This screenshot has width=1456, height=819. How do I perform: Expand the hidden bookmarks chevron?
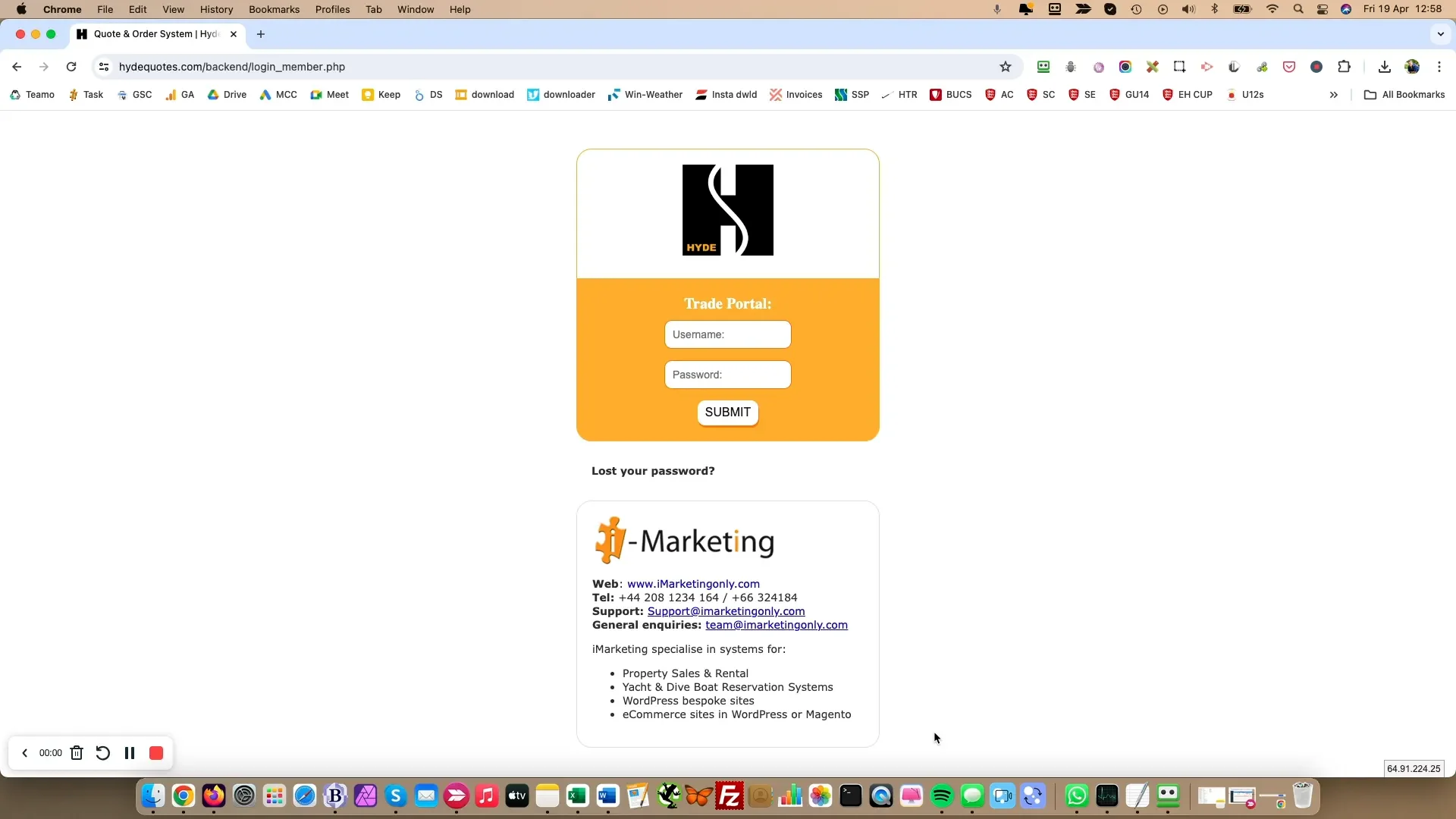point(1333,95)
